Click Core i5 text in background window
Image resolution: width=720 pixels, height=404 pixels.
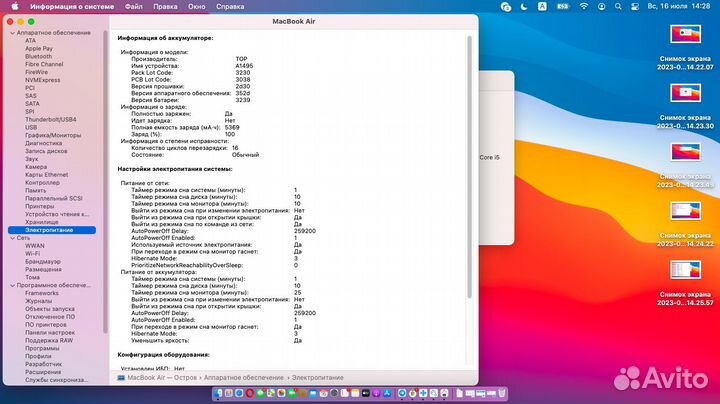[489, 157]
